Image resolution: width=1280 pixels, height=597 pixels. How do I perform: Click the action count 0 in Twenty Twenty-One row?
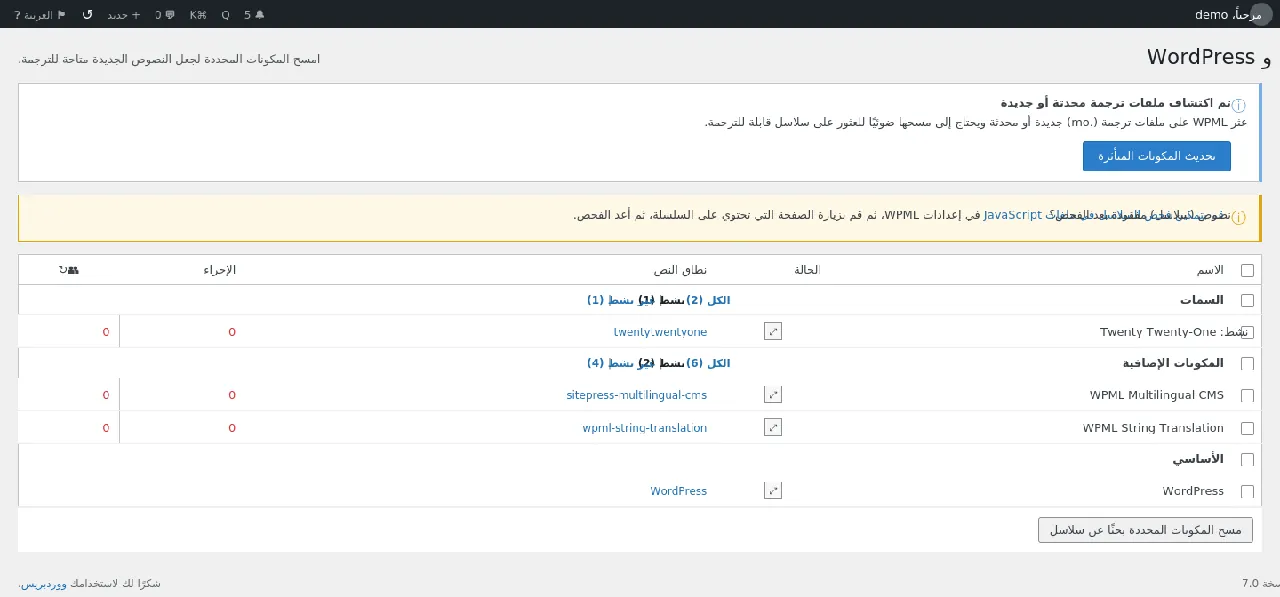point(232,332)
